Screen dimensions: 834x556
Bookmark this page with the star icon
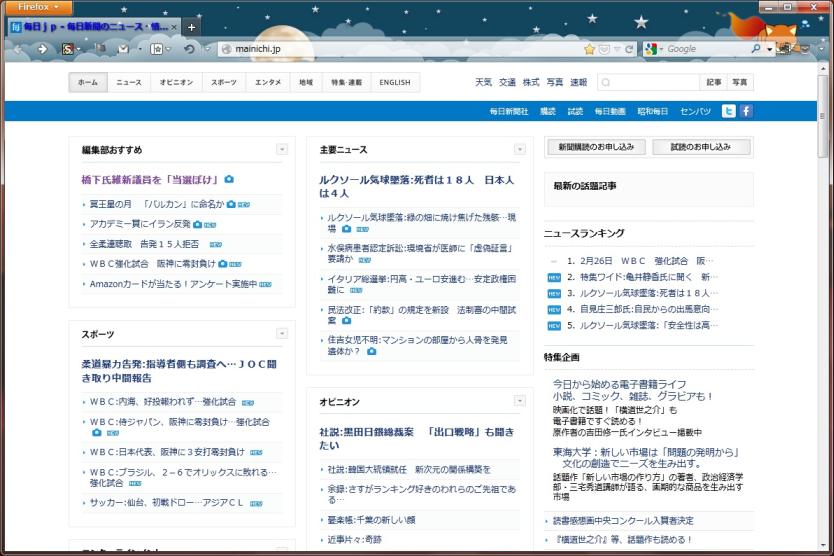pyautogui.click(x=589, y=49)
